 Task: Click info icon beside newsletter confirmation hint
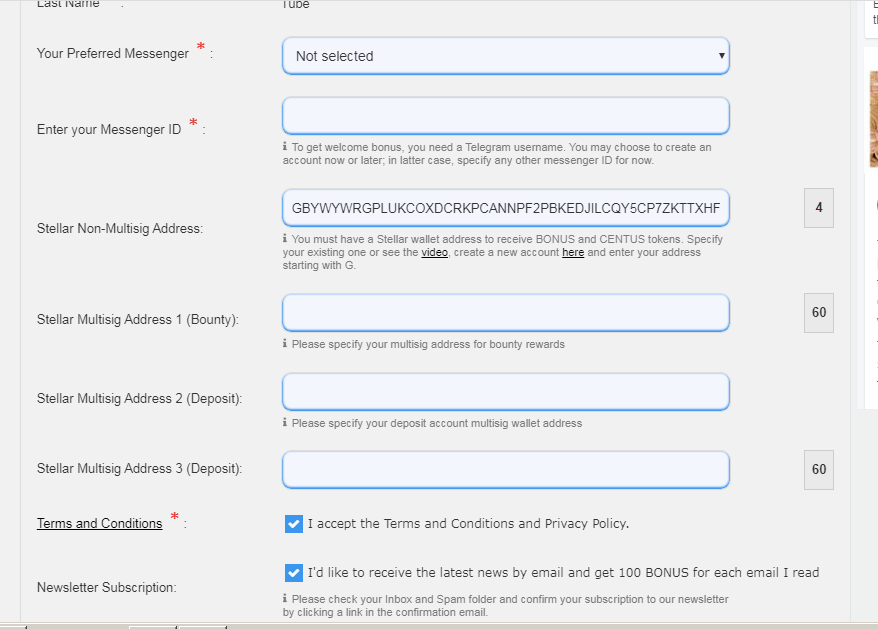[285, 599]
